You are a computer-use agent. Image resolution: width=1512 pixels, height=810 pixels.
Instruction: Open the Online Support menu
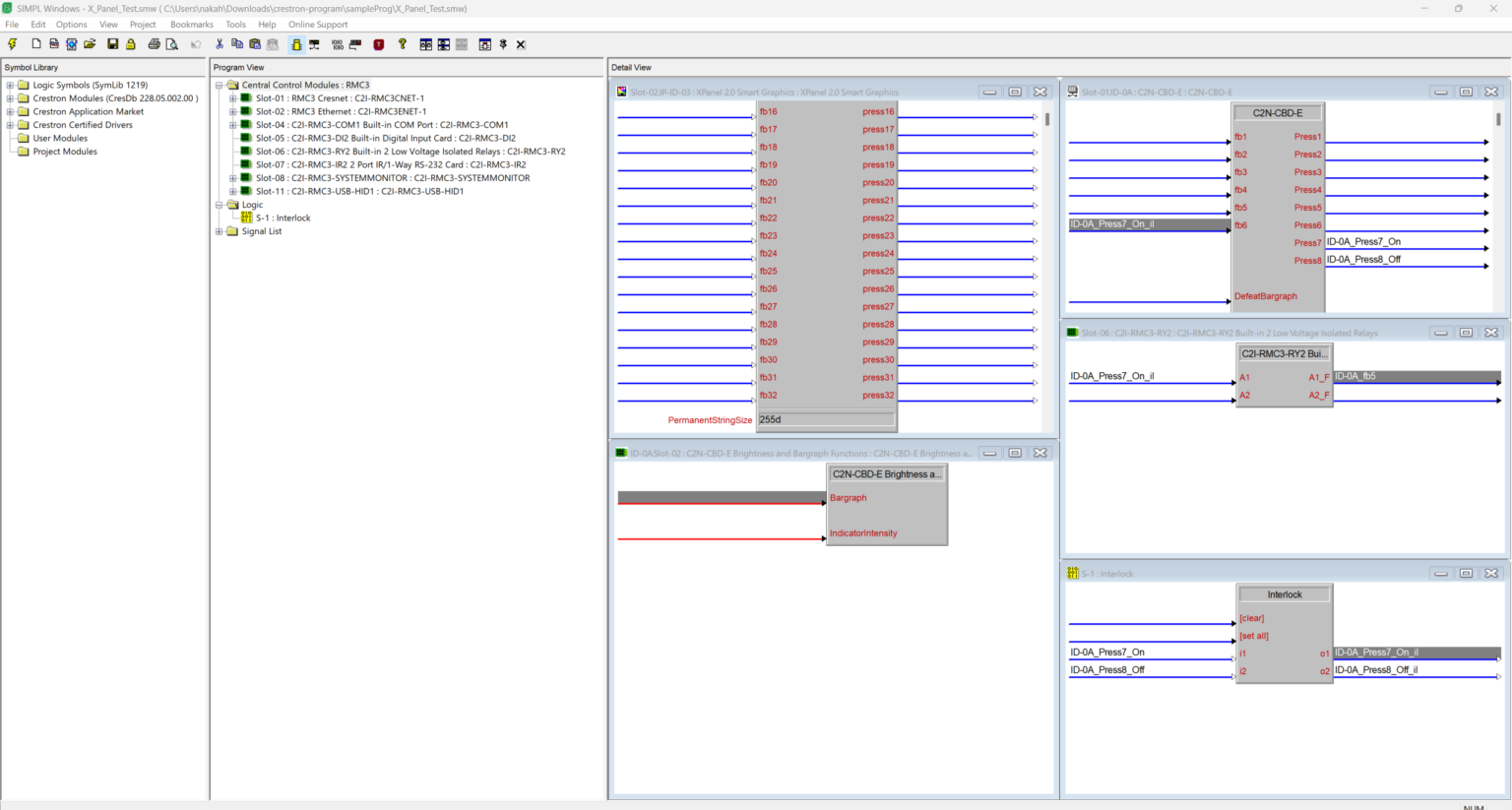click(318, 25)
